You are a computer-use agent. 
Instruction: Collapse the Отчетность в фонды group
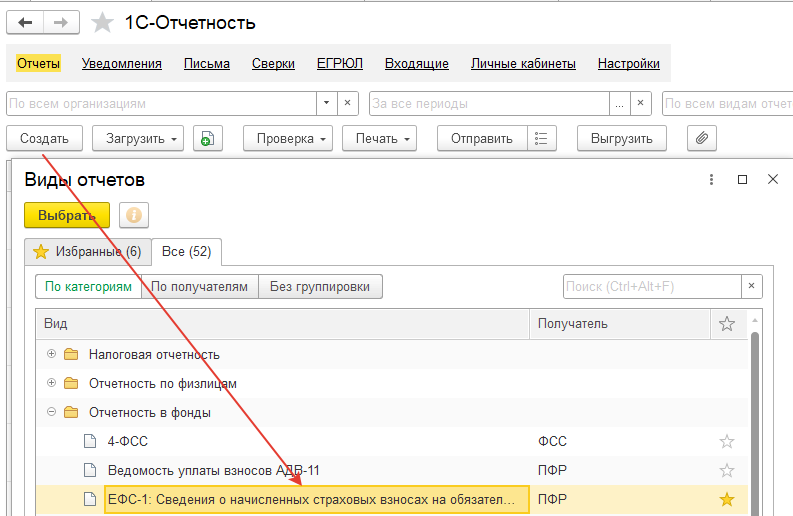point(51,412)
